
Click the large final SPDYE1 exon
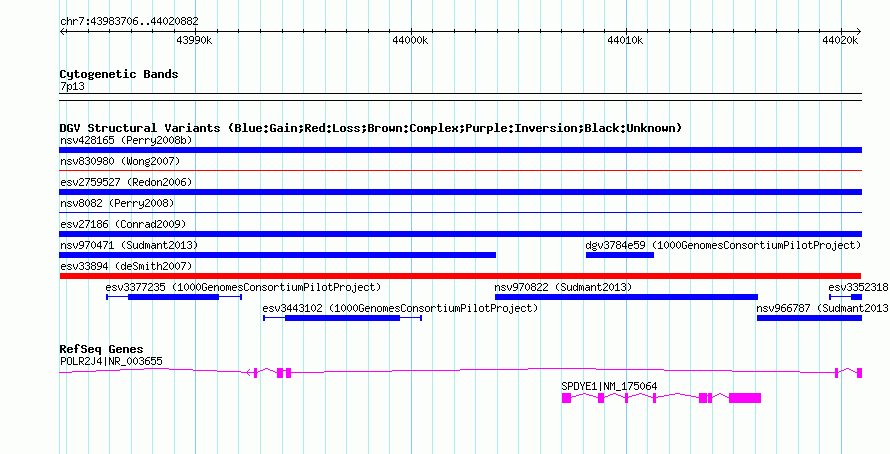coord(745,398)
